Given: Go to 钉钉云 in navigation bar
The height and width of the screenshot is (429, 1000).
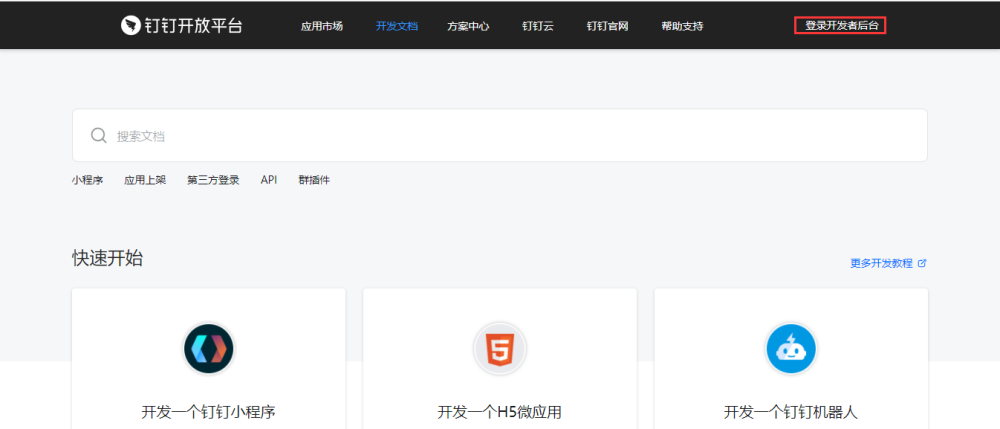Looking at the screenshot, I should point(537,26).
